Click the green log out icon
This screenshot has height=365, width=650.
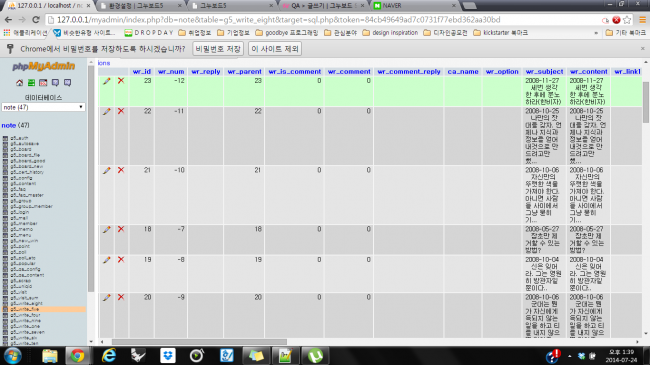pyautogui.click(x=31, y=83)
